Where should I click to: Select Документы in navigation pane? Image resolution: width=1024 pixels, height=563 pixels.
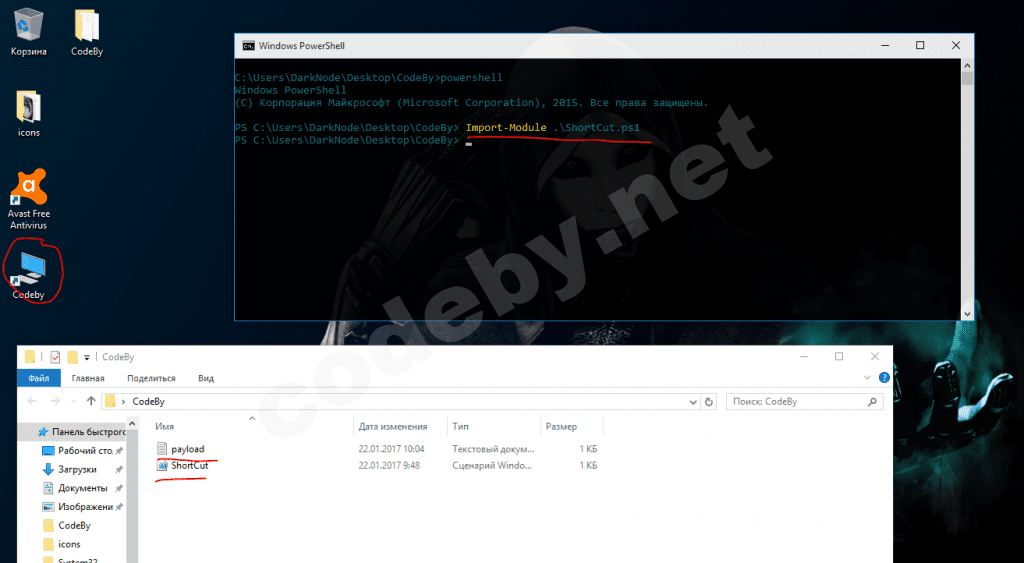tap(74, 488)
